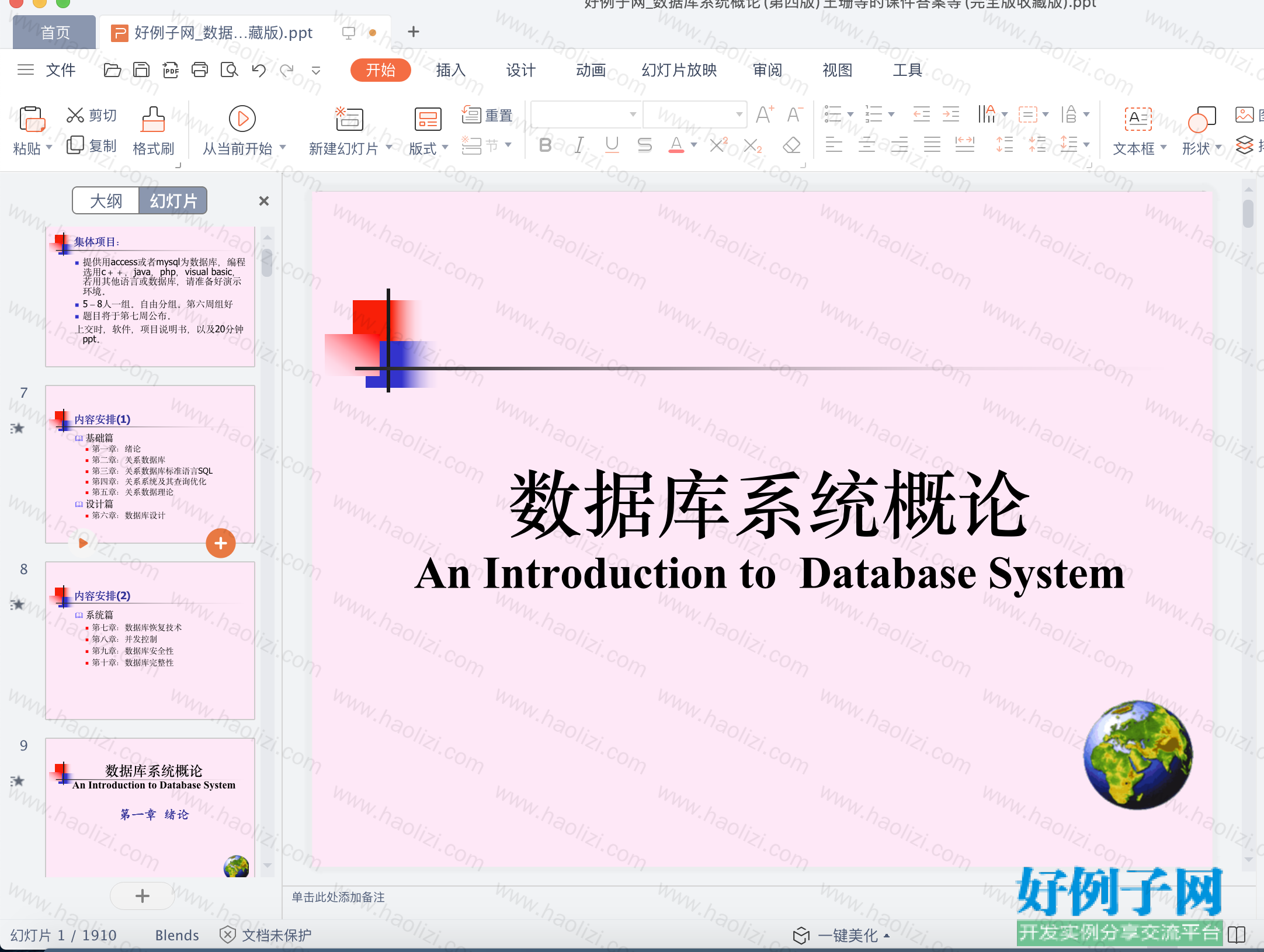The image size is (1264, 952).
Task: Decrease paragraph indent
Action: coord(921,114)
